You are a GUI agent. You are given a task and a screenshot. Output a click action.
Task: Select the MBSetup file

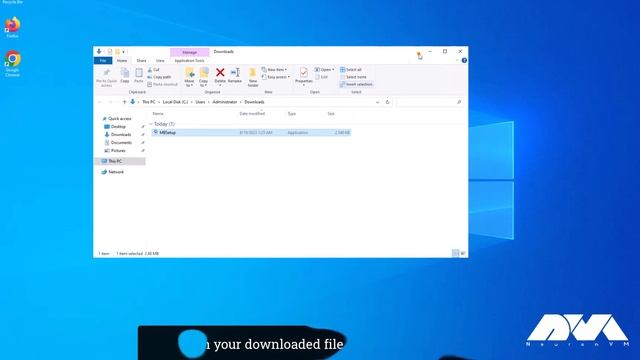251,133
